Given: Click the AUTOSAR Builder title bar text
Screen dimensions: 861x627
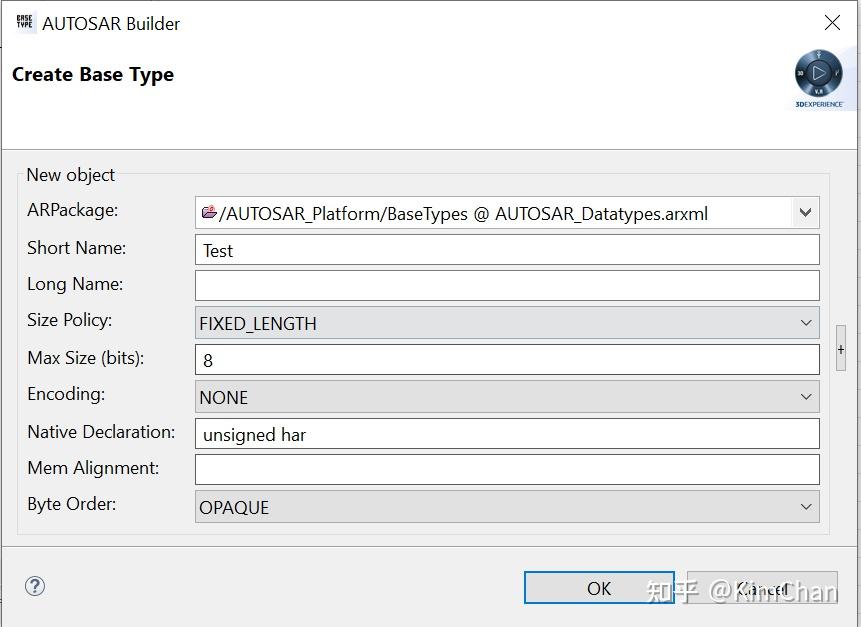Looking at the screenshot, I should (111, 23).
